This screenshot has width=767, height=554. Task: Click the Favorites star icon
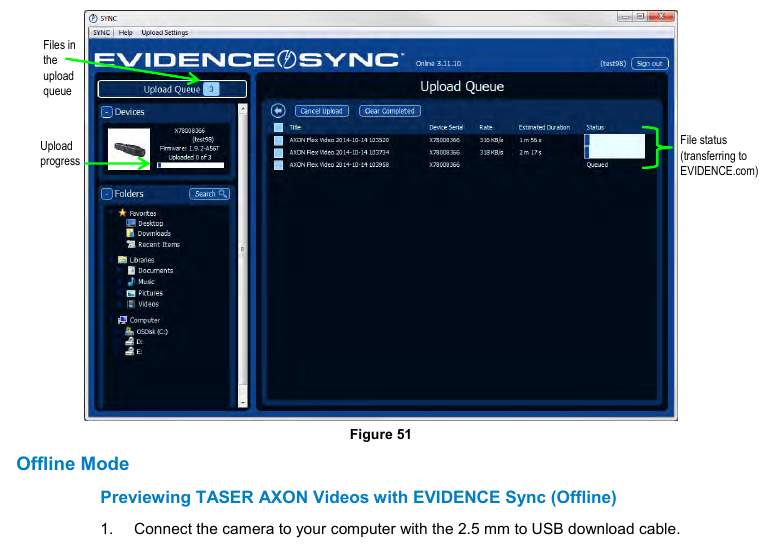coord(123,213)
